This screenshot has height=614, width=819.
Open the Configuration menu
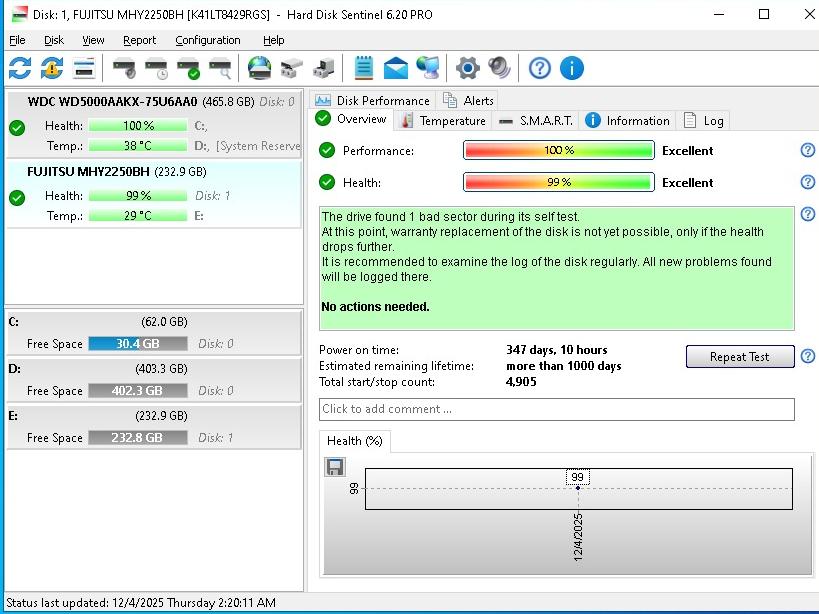coord(207,40)
